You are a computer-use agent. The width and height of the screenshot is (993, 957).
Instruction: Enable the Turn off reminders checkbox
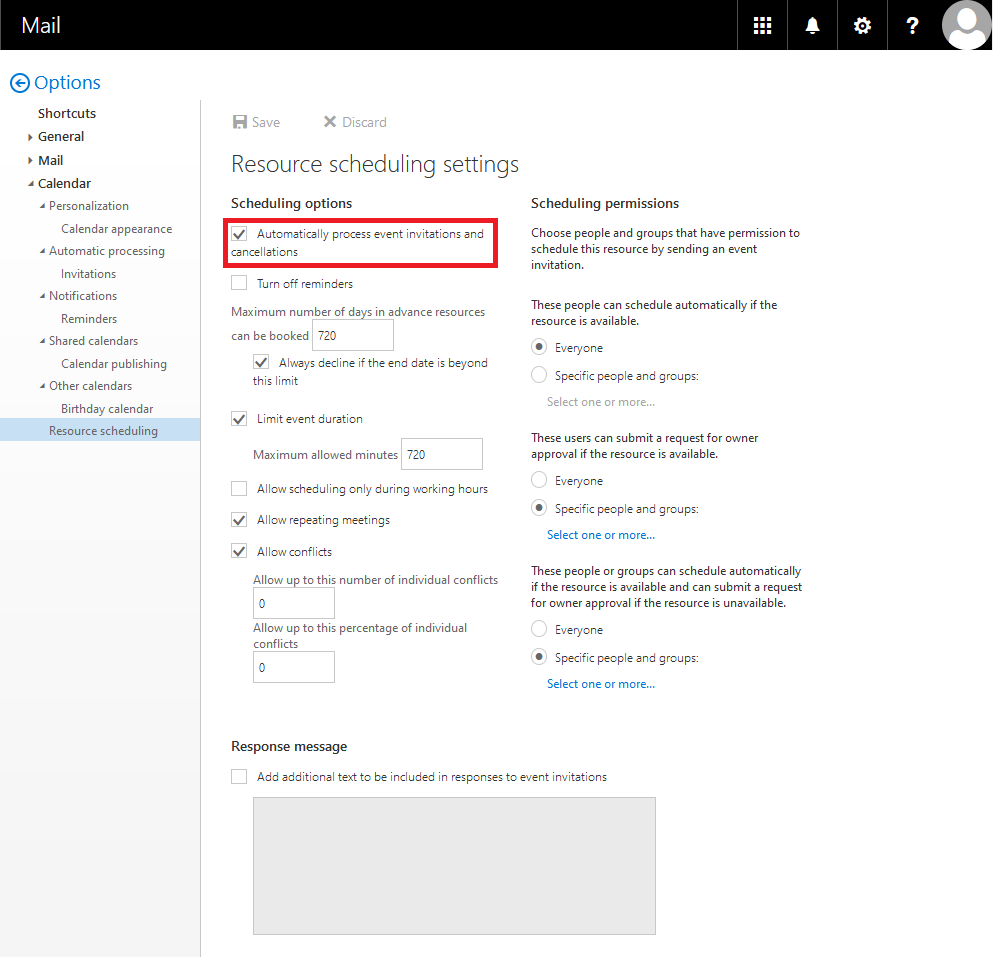(x=239, y=284)
